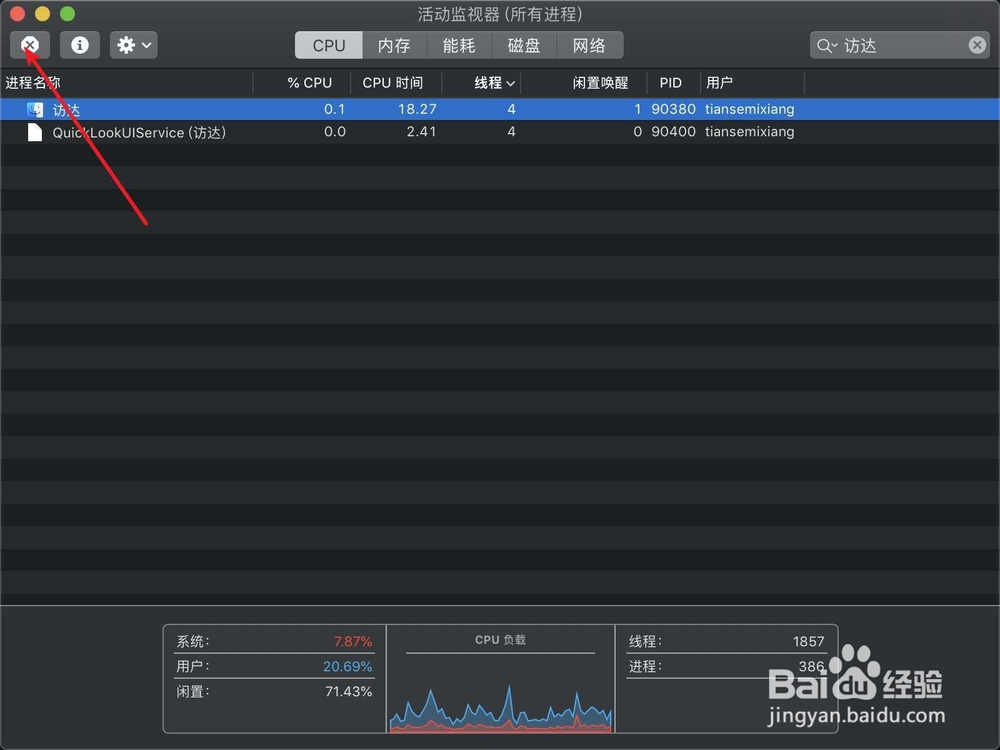Click the gear settings icon in toolbar
Viewport: 1000px width, 750px height.
coord(123,44)
